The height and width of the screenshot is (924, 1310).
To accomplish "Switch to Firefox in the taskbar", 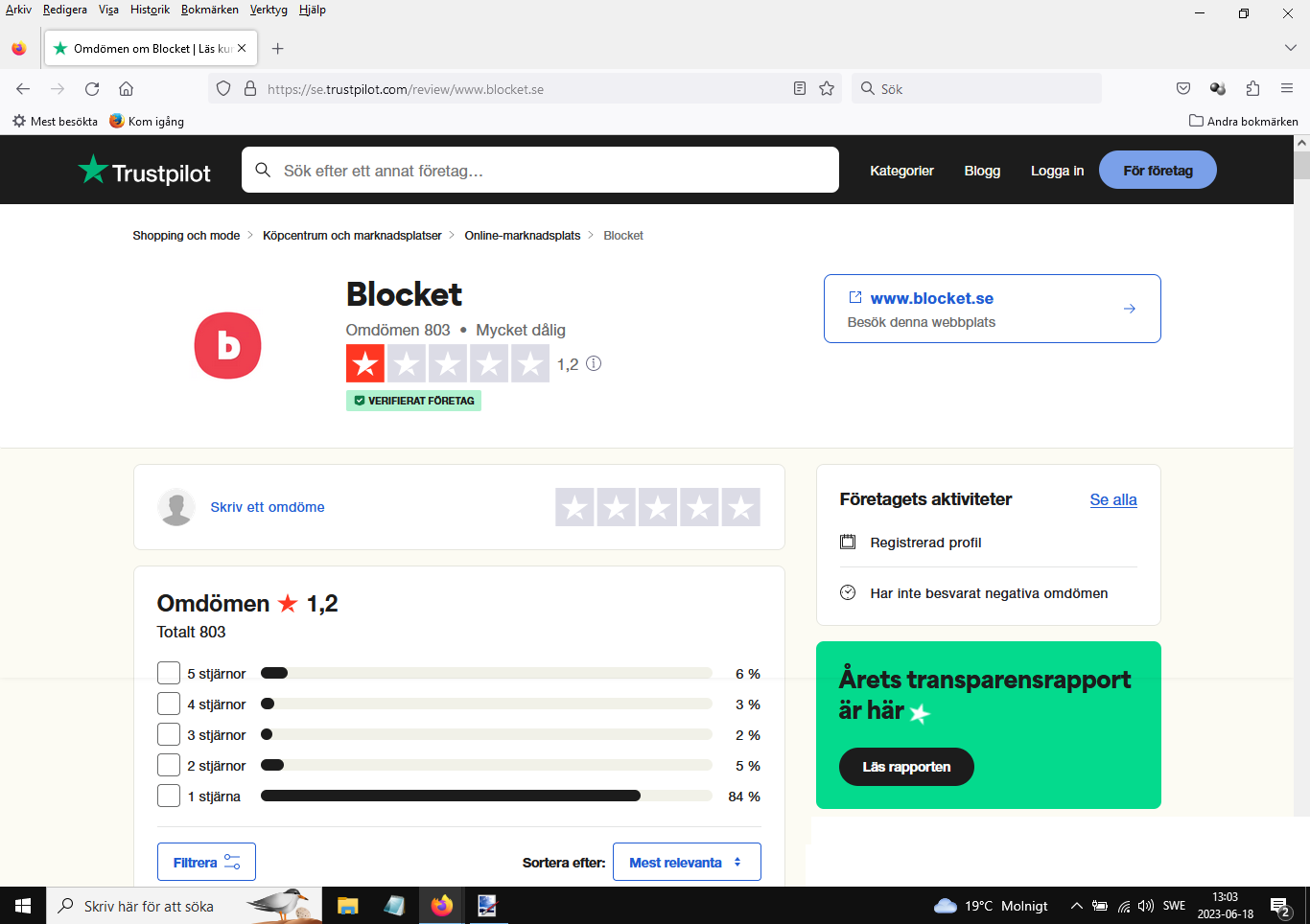I will coord(441,906).
